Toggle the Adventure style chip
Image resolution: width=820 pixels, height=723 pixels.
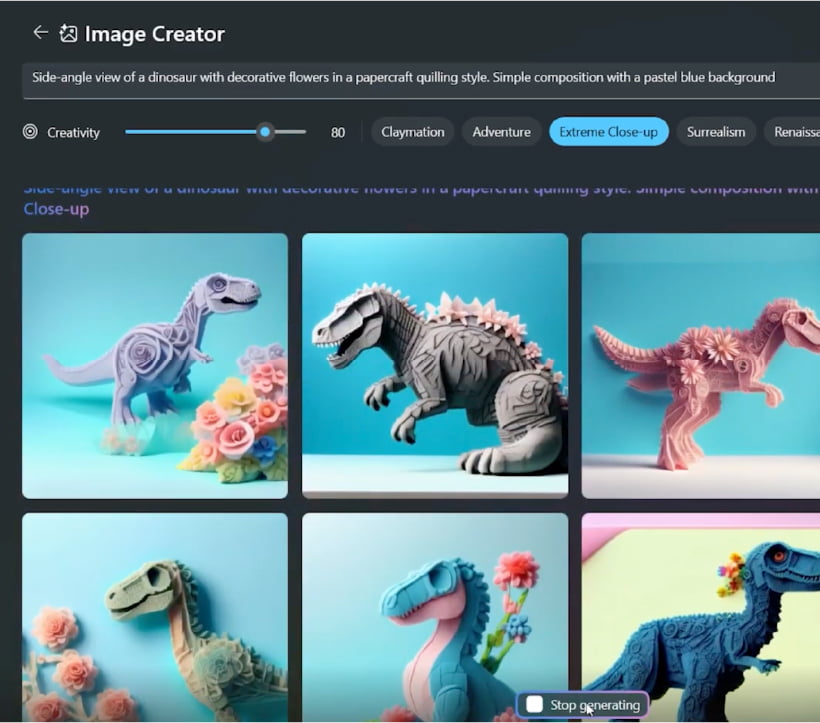501,132
